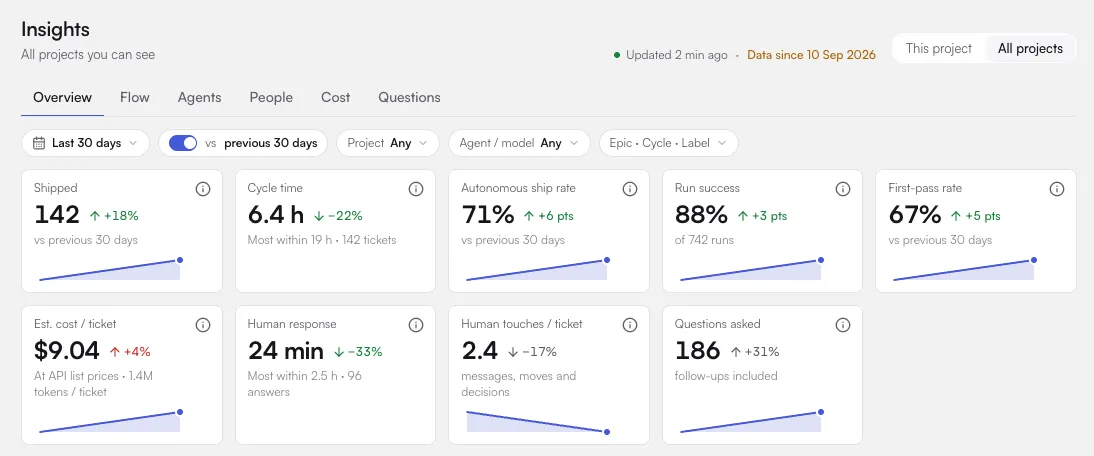1094x456 pixels.
Task: Open the People tab
Action: pyautogui.click(x=271, y=98)
